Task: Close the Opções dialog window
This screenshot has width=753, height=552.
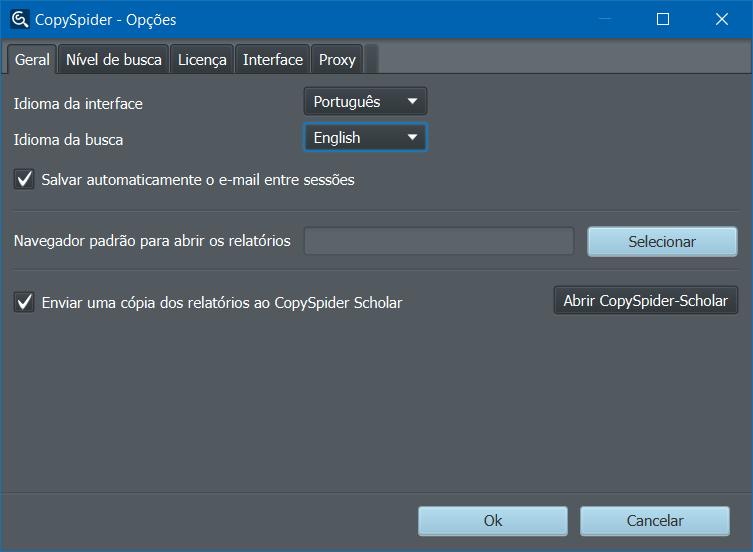Action: tap(722, 19)
